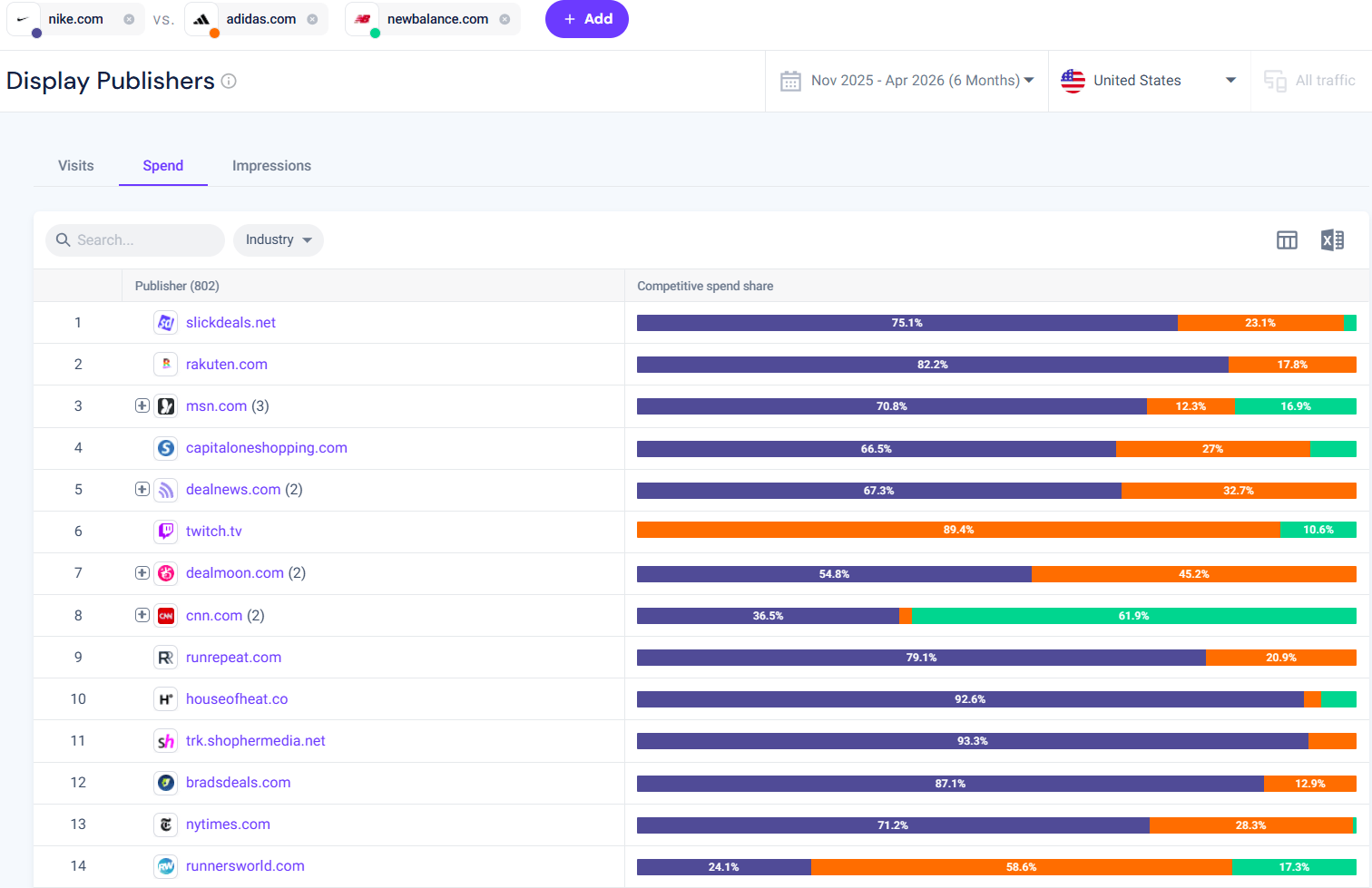Viewport: 1372px width, 888px height.
Task: Open the Nov 2025 - Apr 2026 date range dropdown
Action: pyautogui.click(x=907, y=81)
